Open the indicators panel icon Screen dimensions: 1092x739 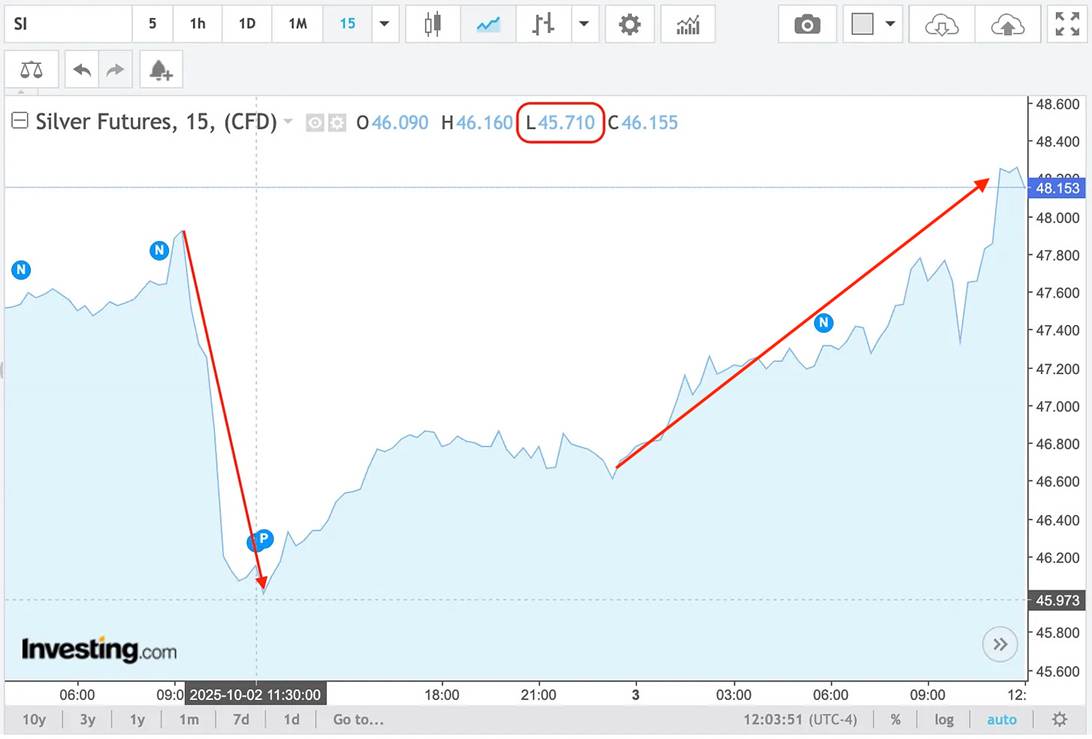688,24
